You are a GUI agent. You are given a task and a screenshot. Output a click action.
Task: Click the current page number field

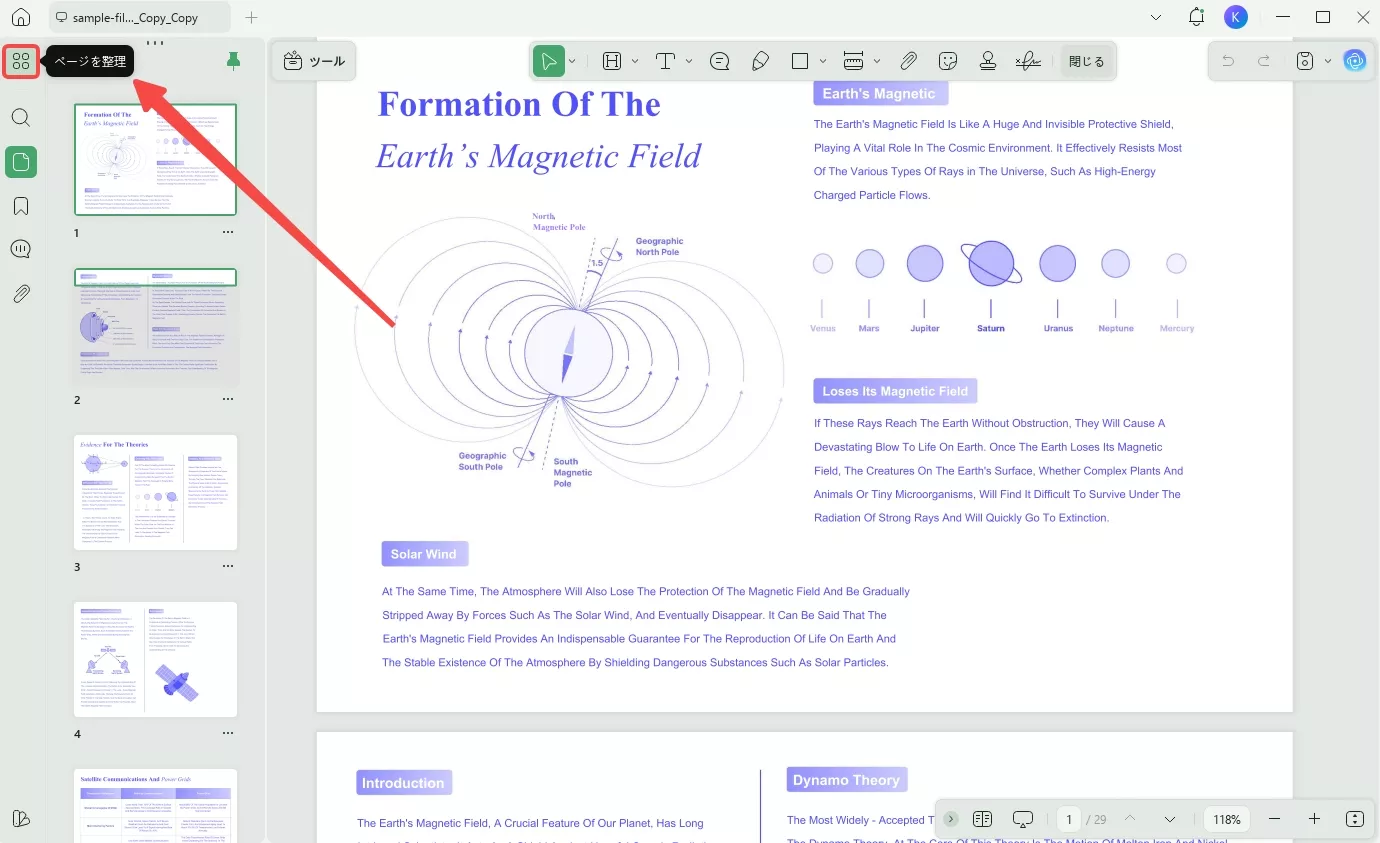[1069, 819]
